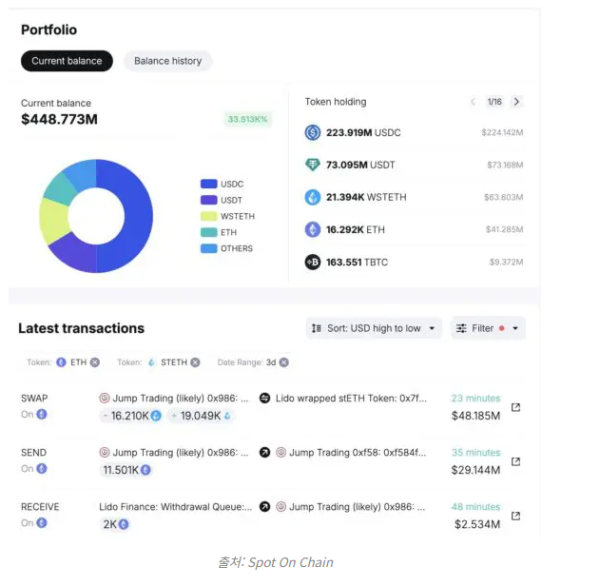This screenshot has width=600, height=586.
Task: Switch to the Balance history tab
Action: (x=167, y=61)
